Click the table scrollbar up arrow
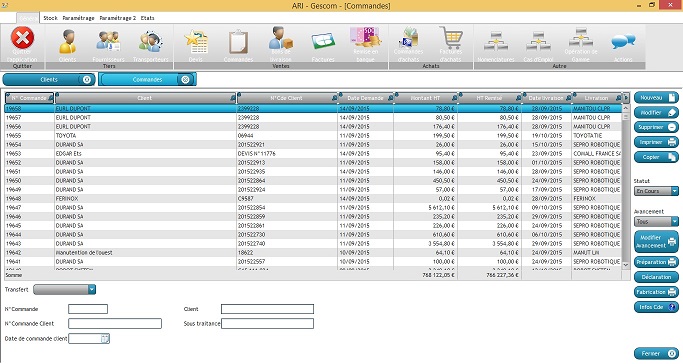This screenshot has height=364, width=683. (x=626, y=108)
